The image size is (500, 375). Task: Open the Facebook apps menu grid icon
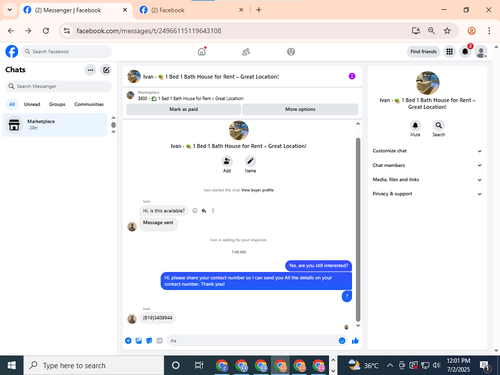[x=449, y=52]
